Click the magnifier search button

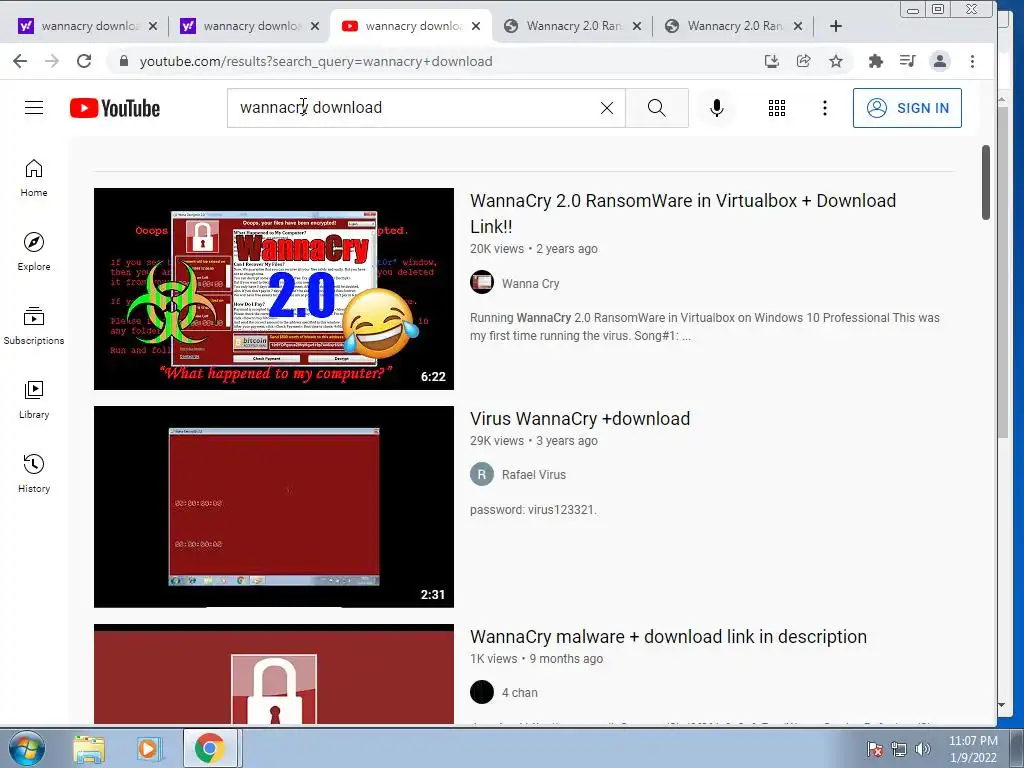pos(656,108)
